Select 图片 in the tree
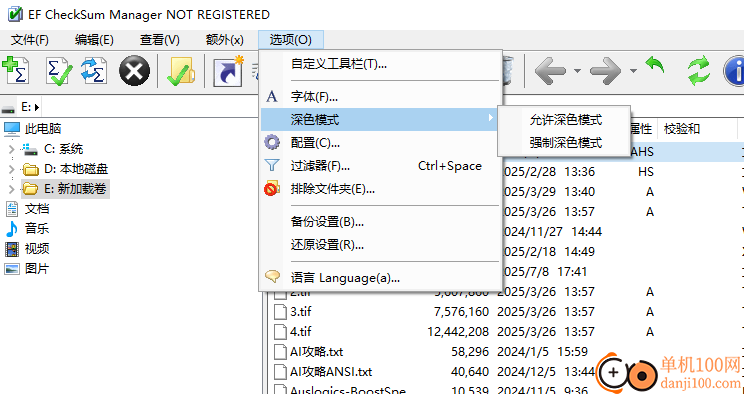744x394 pixels. (37, 269)
